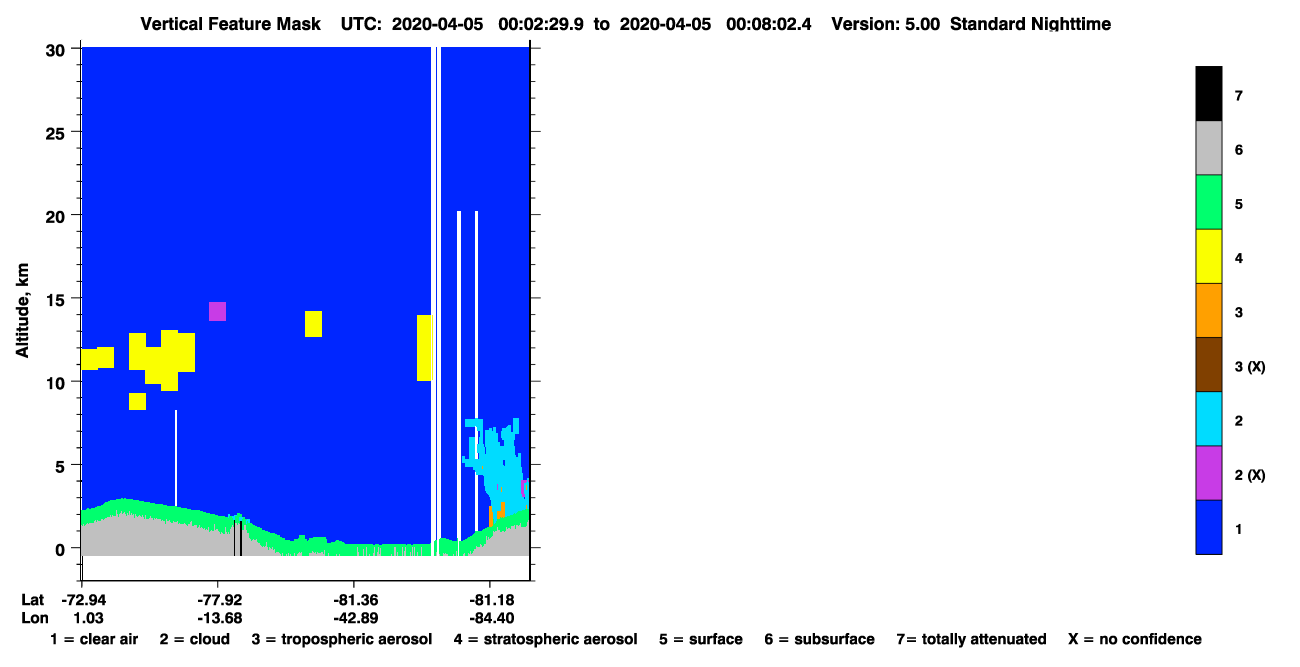The image size is (1300, 667).
Task: Click the longitude value -13.68
Action: 218,618
